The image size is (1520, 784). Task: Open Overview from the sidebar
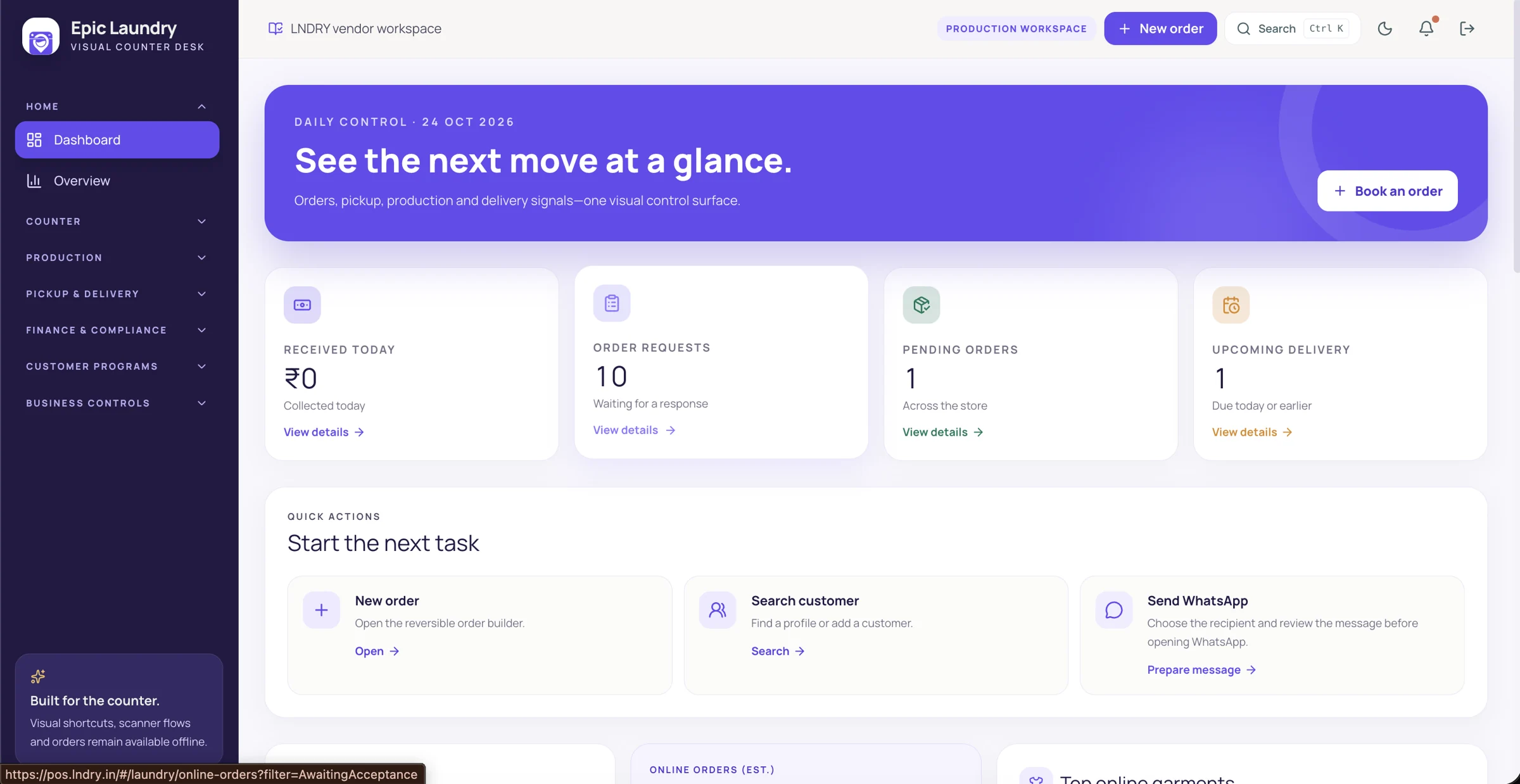coord(117,181)
